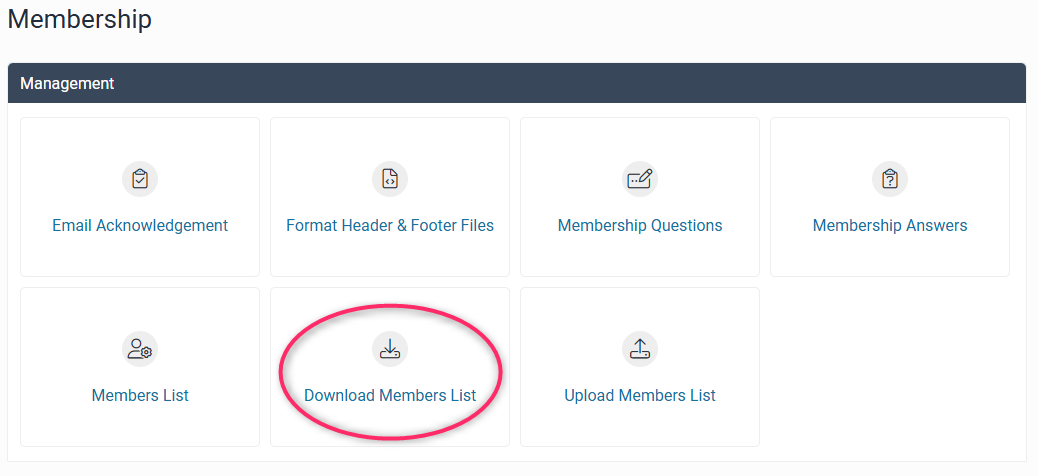Click the Format Header & Footer file icon
The image size is (1038, 476).
(390, 179)
